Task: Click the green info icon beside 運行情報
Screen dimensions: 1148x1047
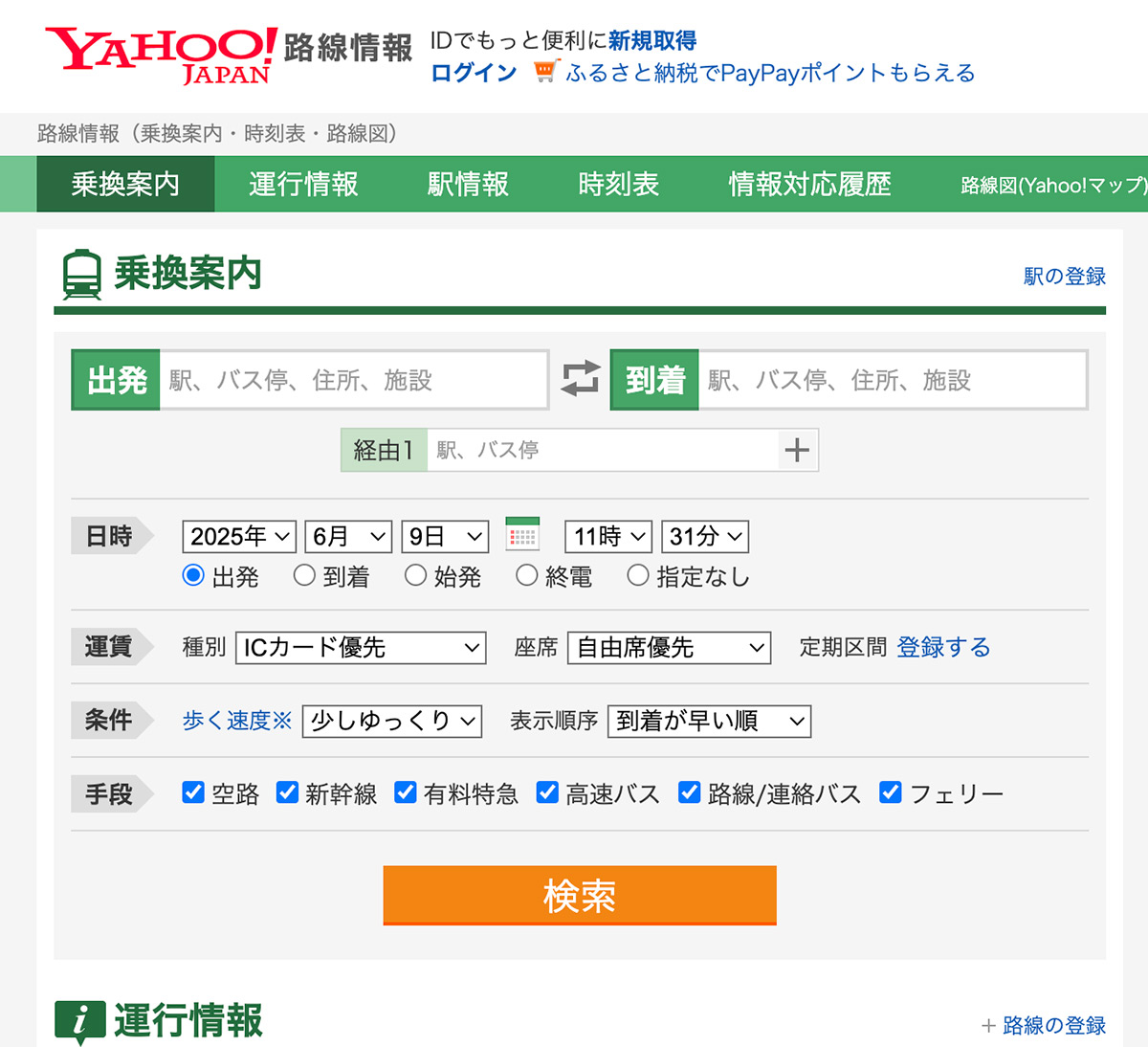Action: click(x=79, y=1022)
